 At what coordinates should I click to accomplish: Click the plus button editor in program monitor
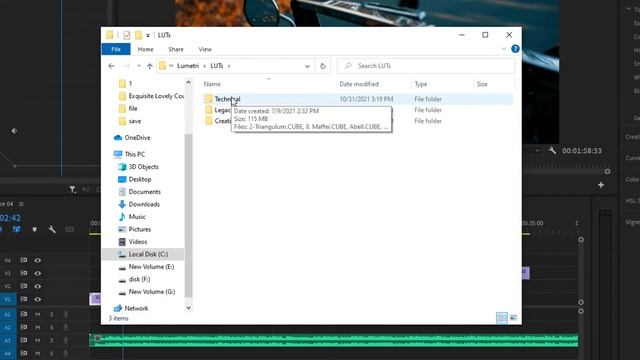601,185
